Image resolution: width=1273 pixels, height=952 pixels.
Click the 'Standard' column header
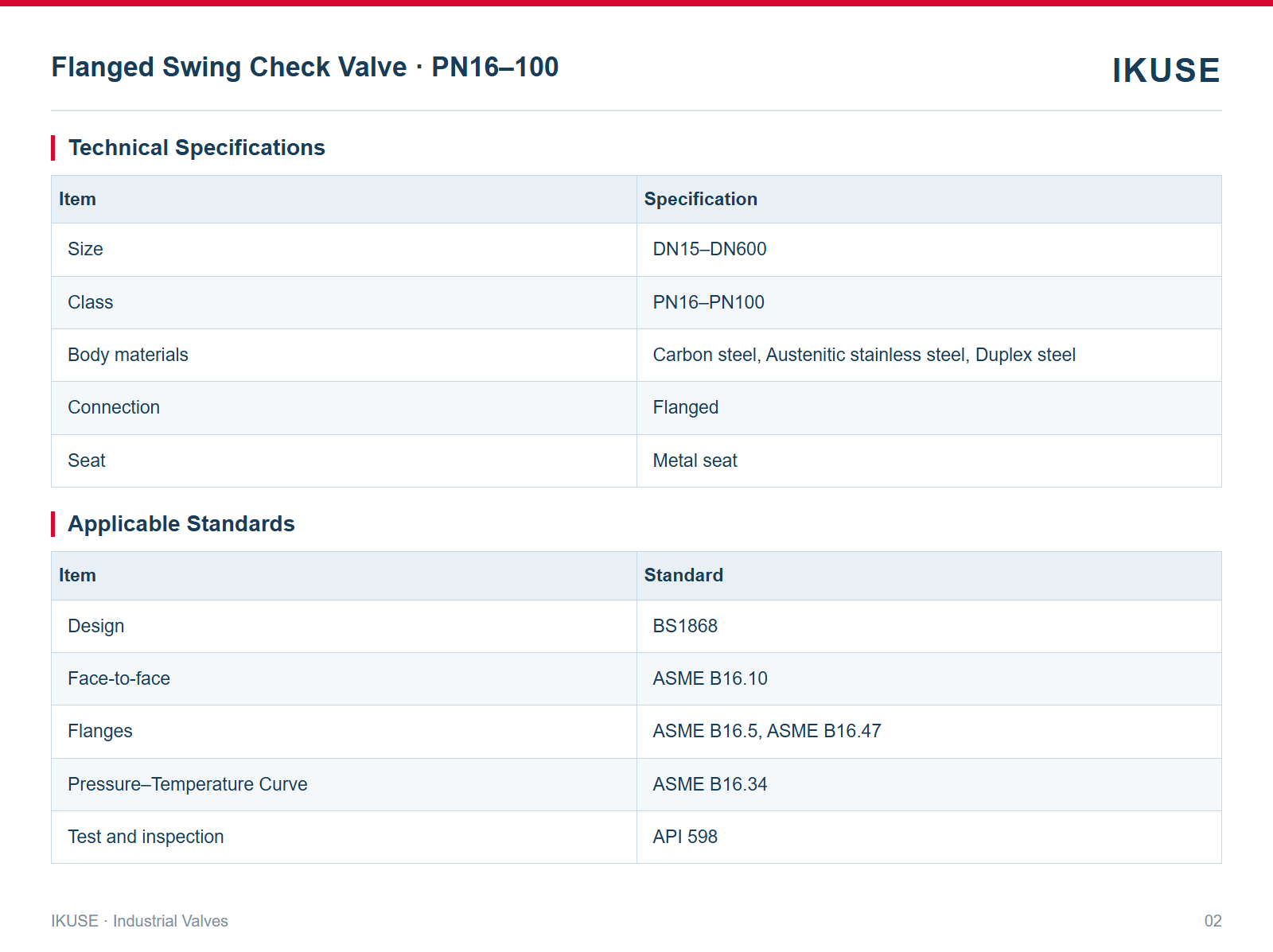click(683, 575)
